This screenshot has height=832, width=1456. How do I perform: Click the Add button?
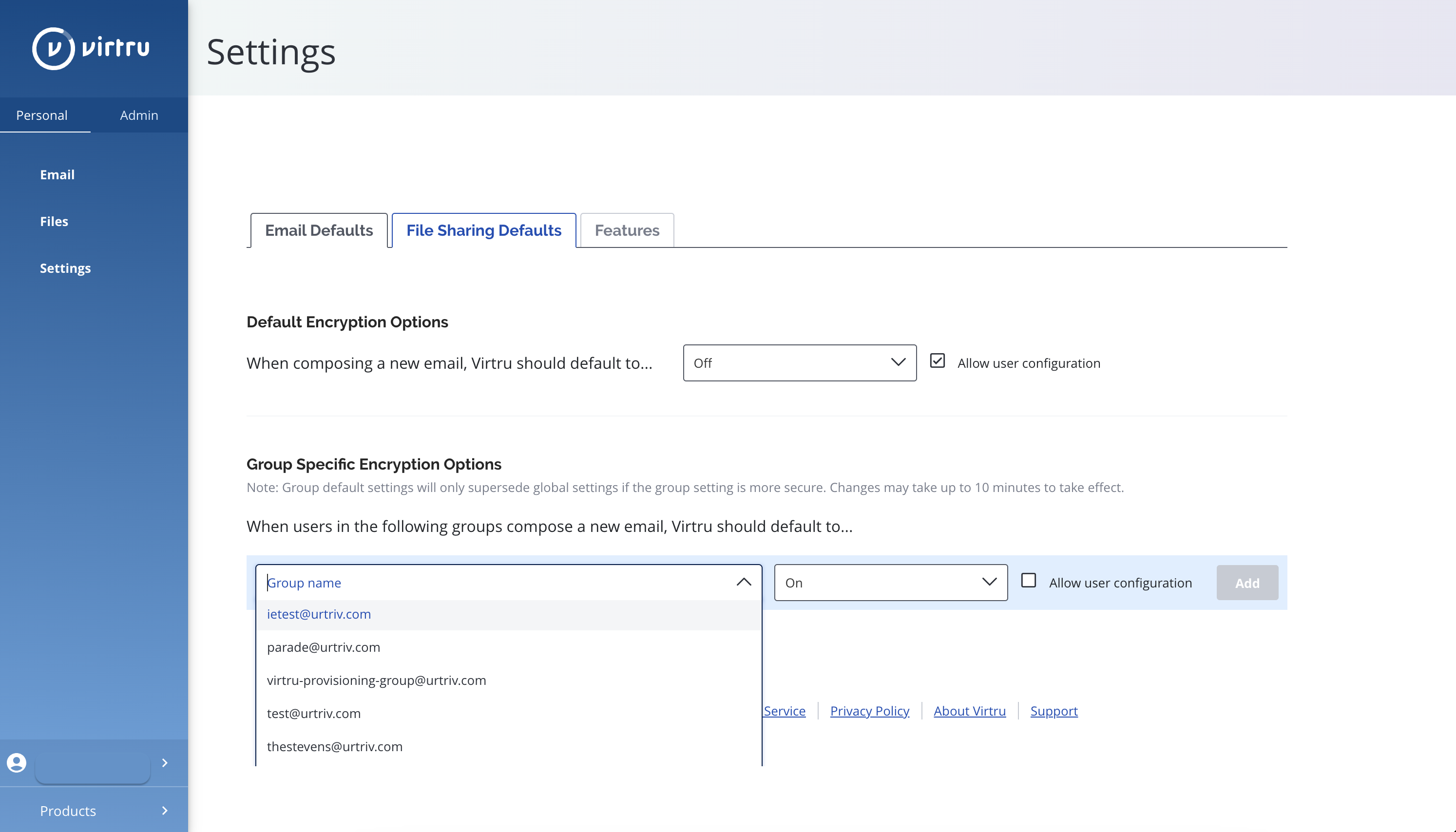tap(1247, 583)
